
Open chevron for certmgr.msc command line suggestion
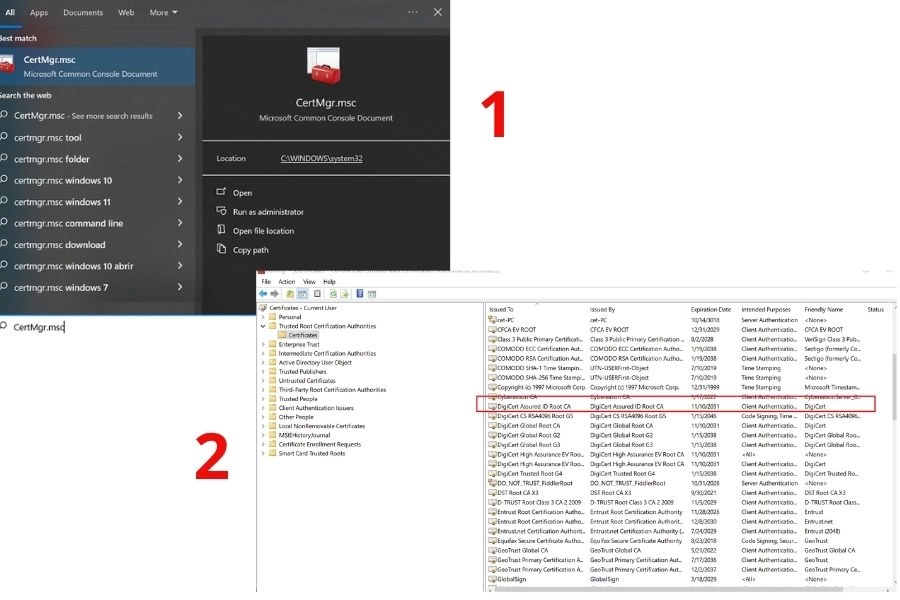(180, 223)
